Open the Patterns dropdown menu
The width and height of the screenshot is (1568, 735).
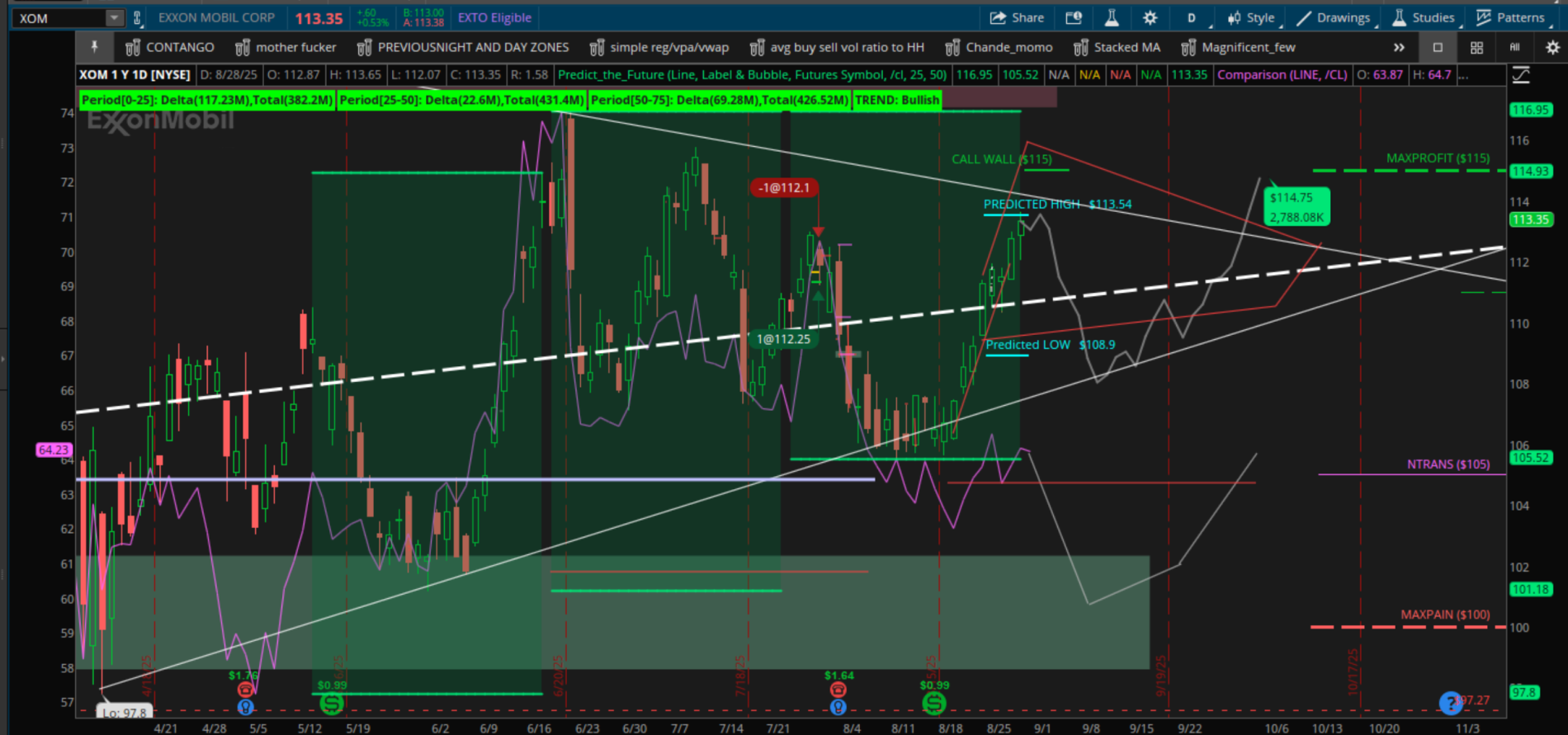click(x=1511, y=18)
